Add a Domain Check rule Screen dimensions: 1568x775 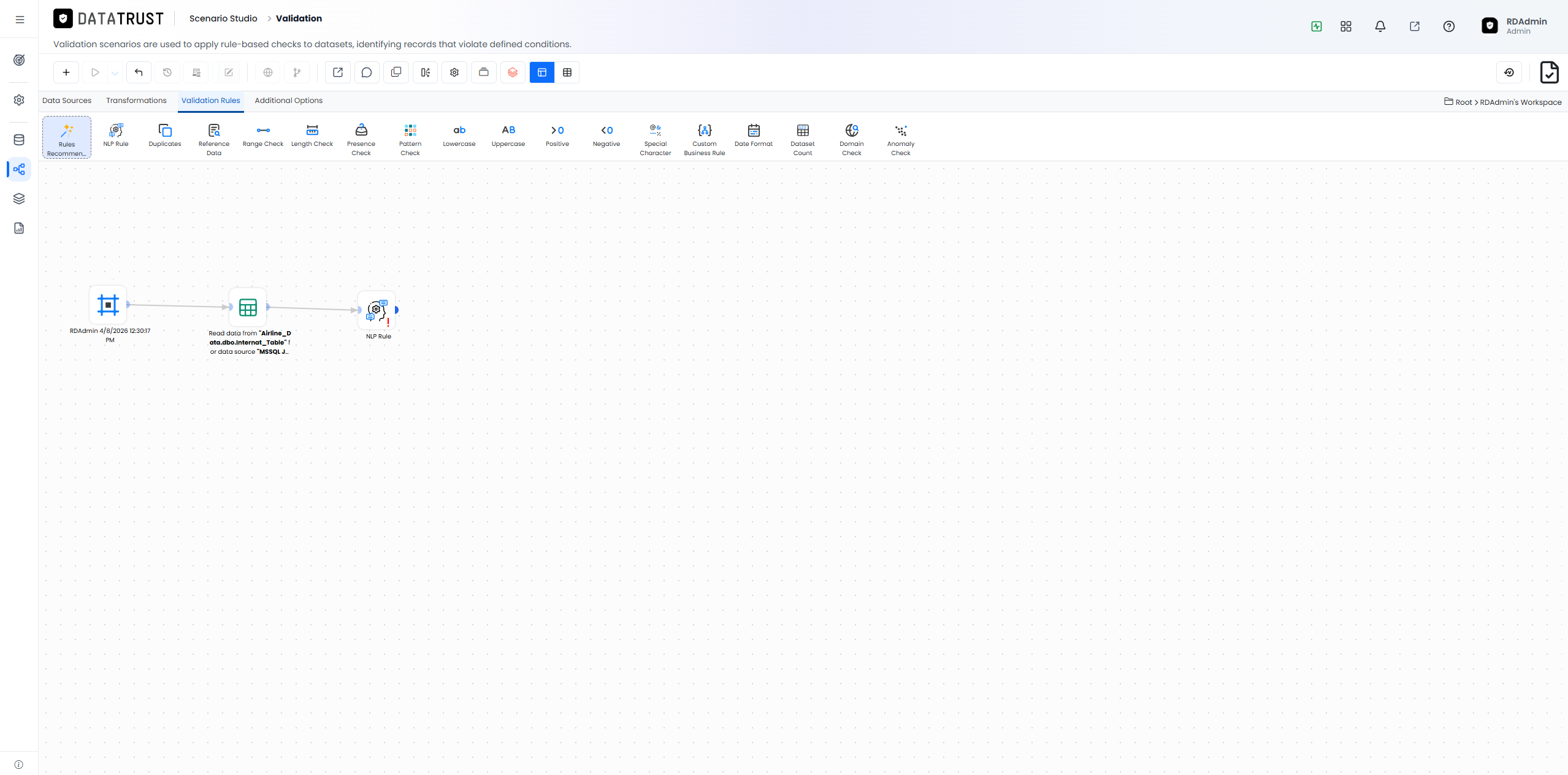pos(852,139)
